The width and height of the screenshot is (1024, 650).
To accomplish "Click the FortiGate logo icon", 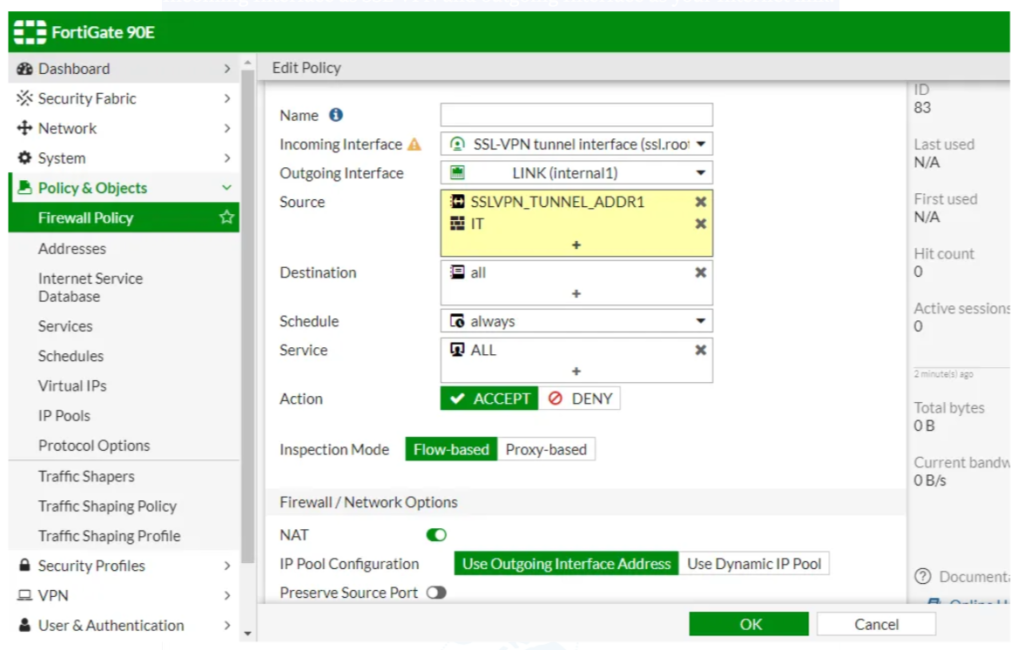I will pyautogui.click(x=30, y=32).
